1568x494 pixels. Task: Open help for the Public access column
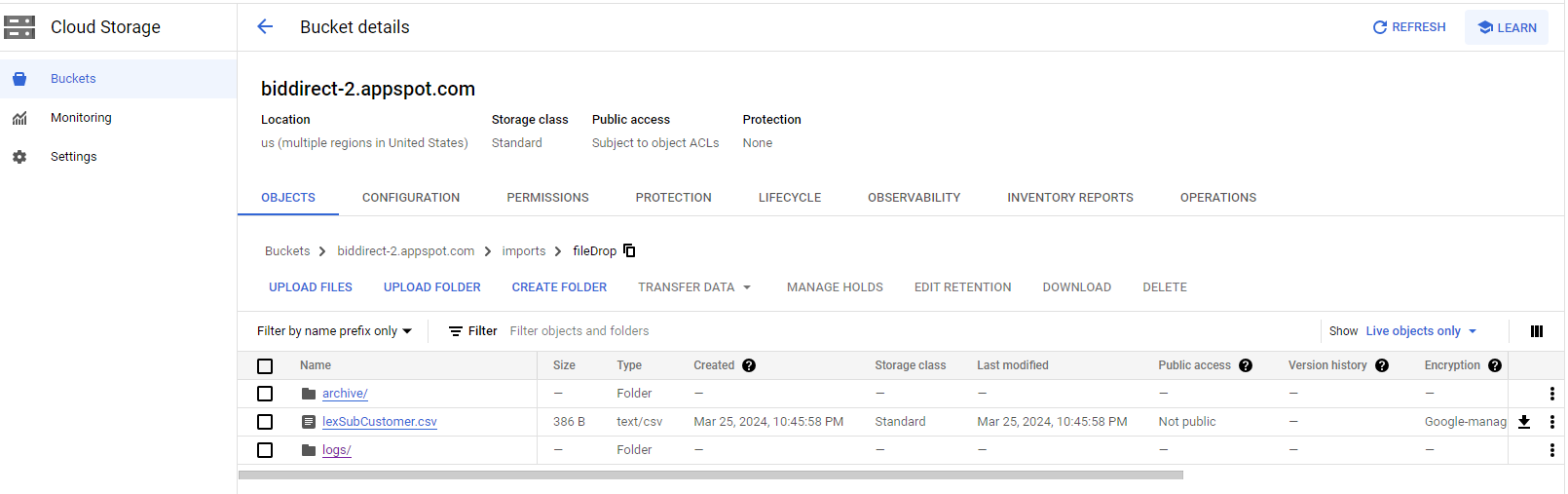[1246, 365]
